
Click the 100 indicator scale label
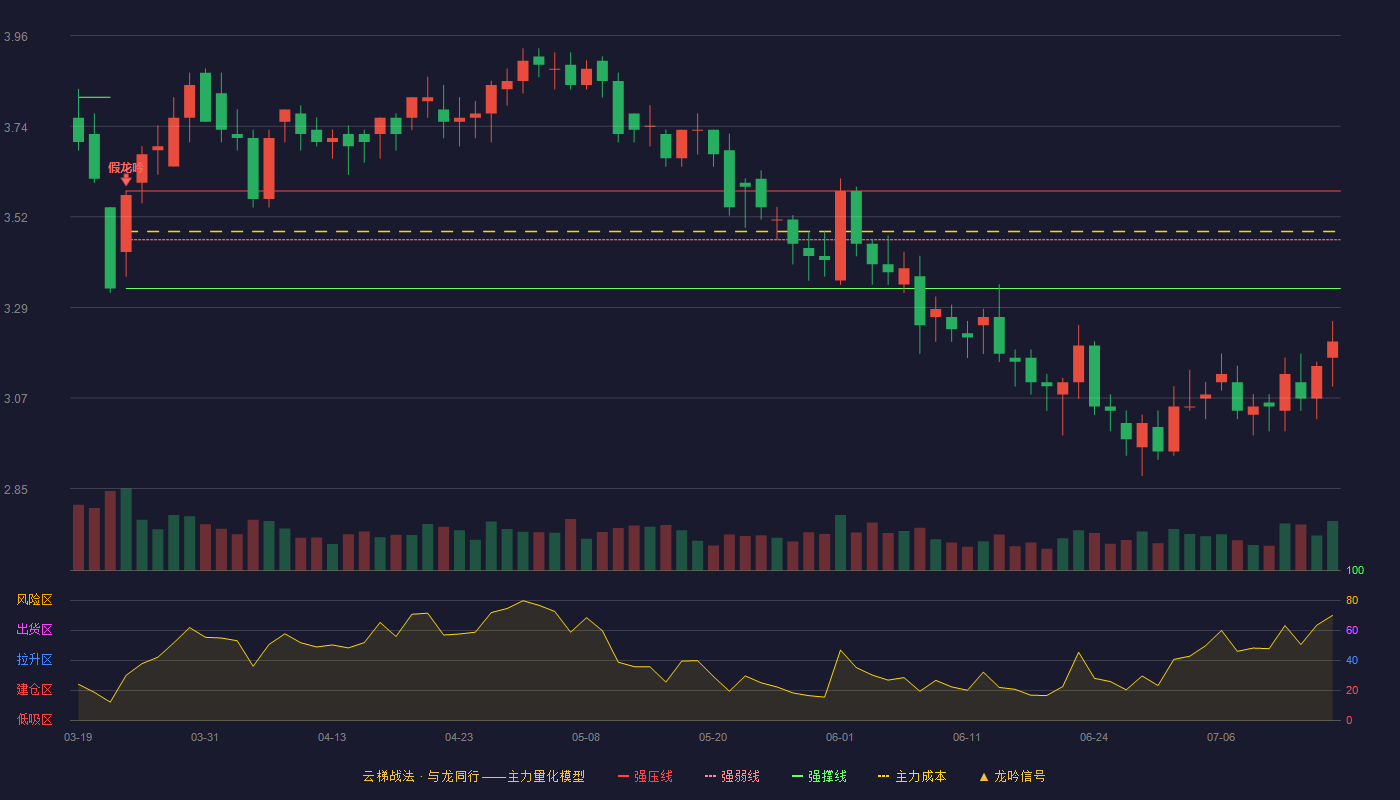pos(1355,571)
